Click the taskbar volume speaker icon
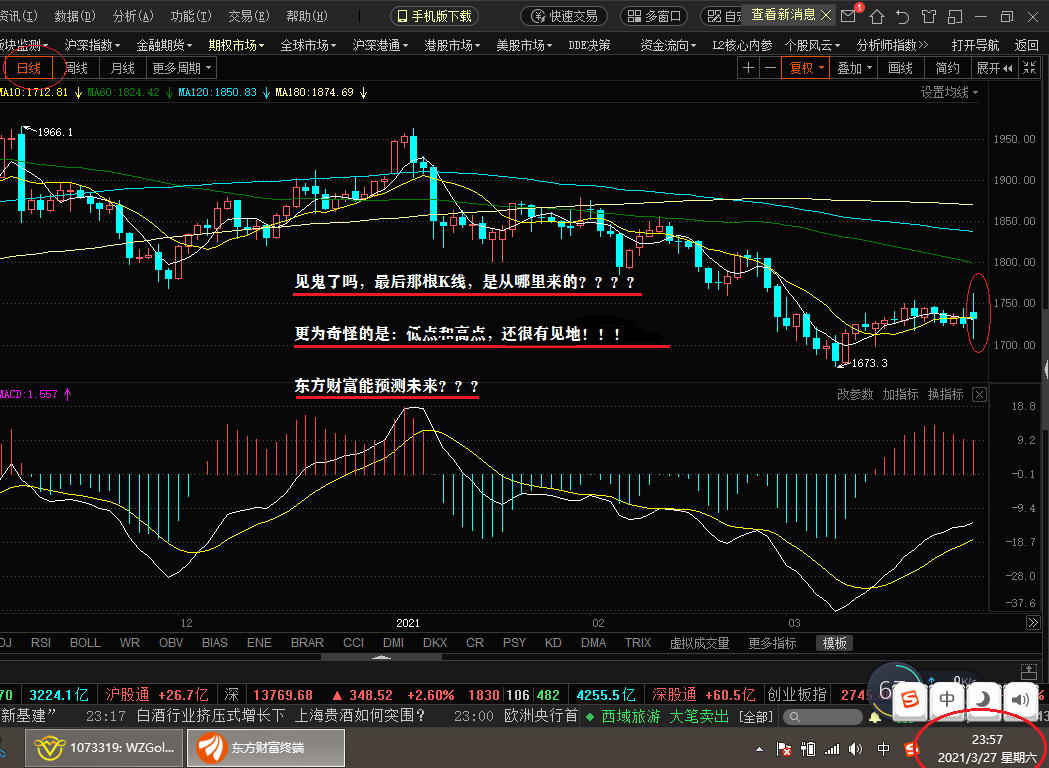 [x=855, y=749]
